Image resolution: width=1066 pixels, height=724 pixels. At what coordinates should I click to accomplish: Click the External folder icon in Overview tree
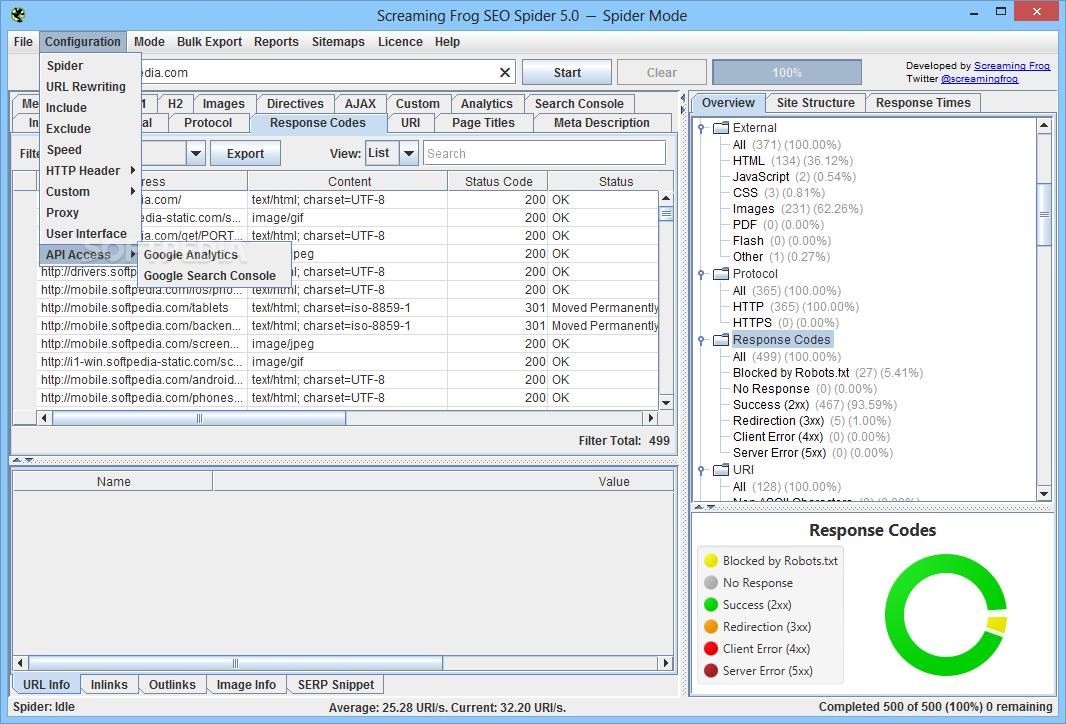[x=721, y=128]
